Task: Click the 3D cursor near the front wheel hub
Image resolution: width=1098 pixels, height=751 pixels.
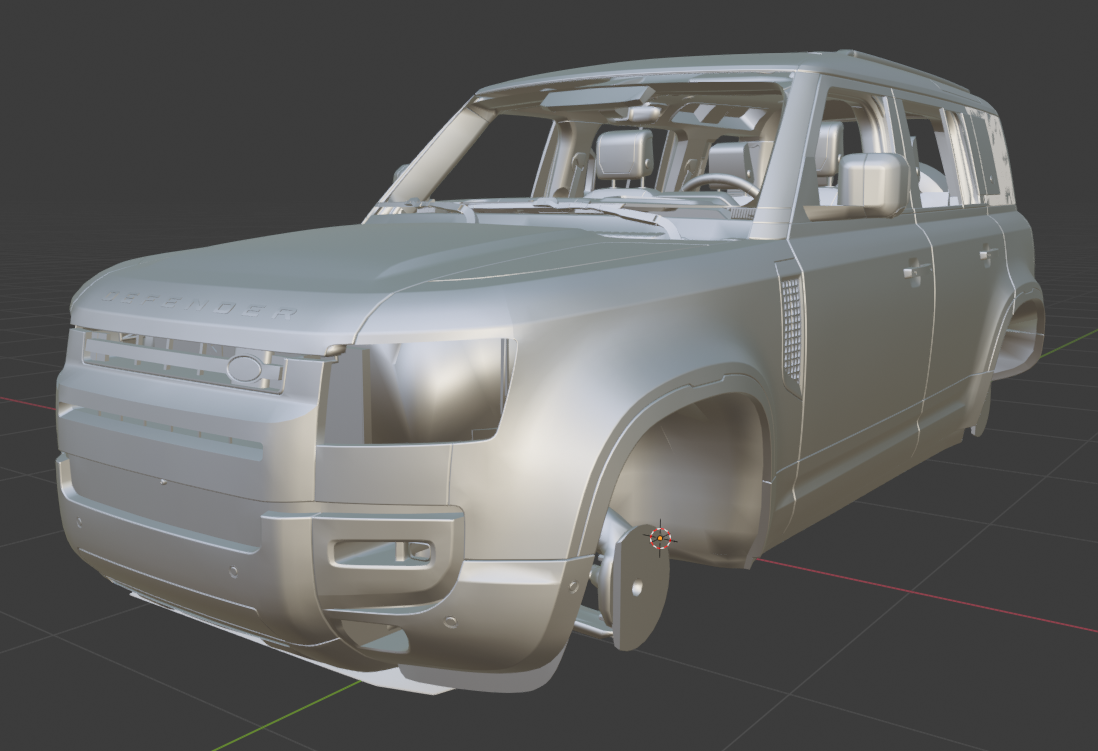Action: 660,538
